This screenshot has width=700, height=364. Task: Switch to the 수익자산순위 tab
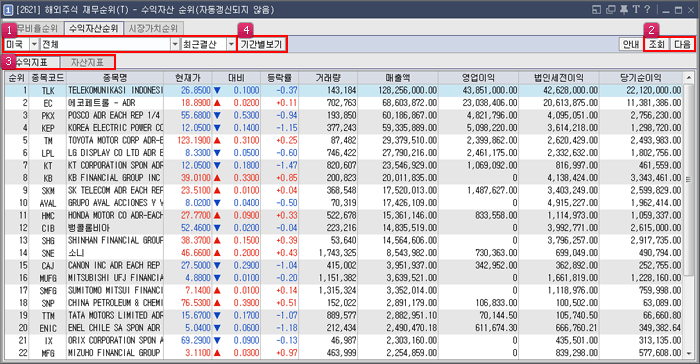point(93,29)
